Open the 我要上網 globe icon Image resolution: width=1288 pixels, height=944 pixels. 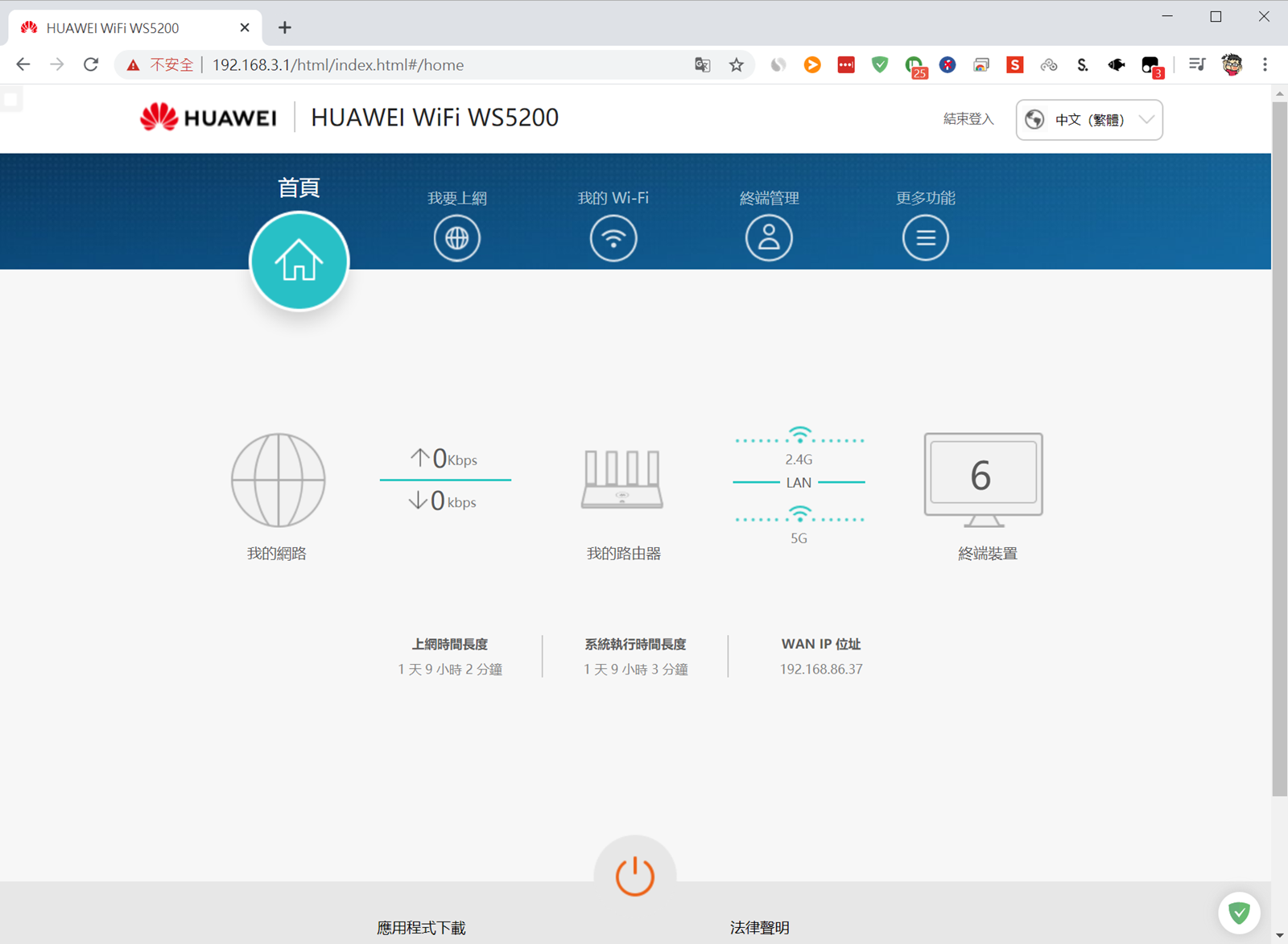pos(456,238)
